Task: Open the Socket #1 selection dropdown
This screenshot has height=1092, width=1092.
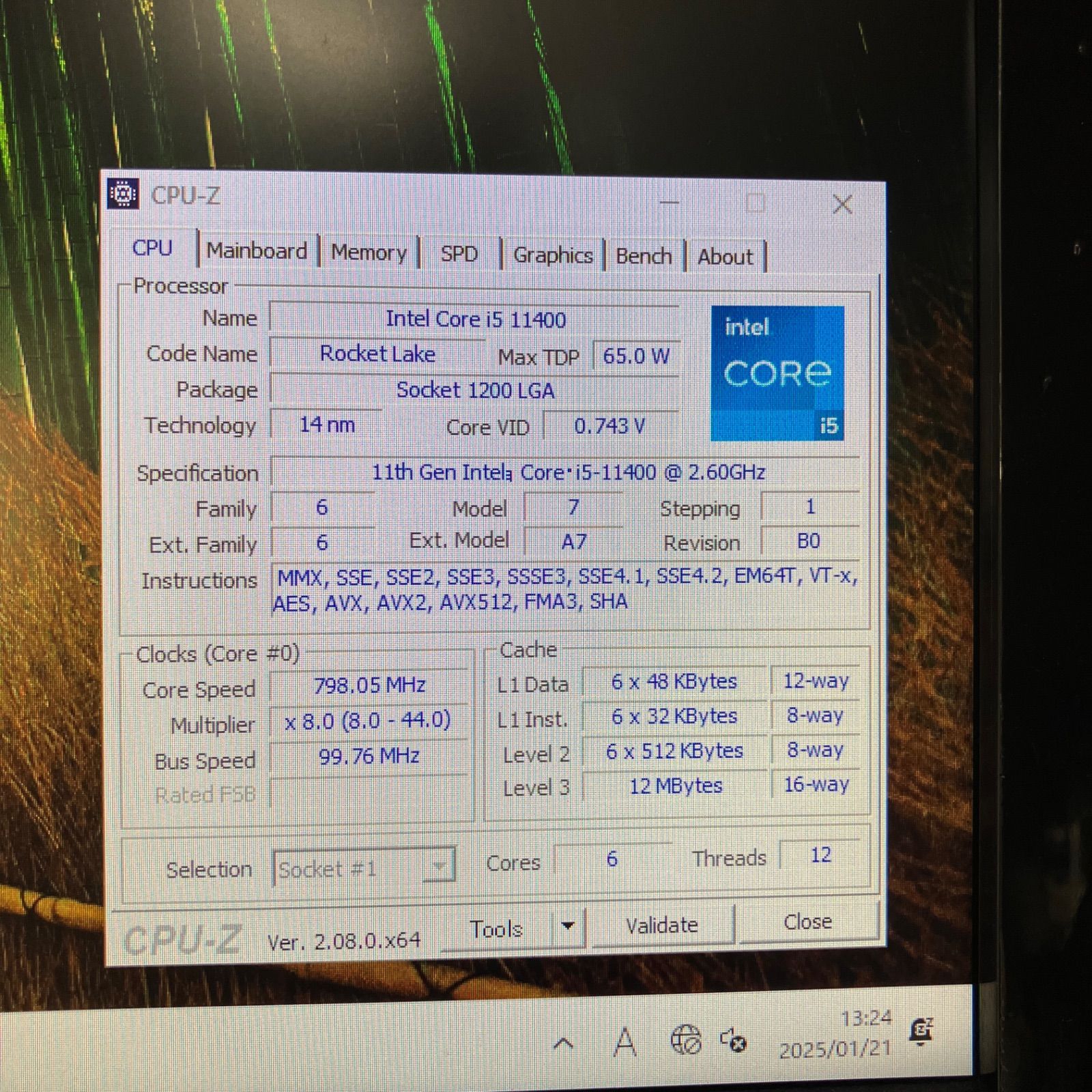Action: [364, 868]
